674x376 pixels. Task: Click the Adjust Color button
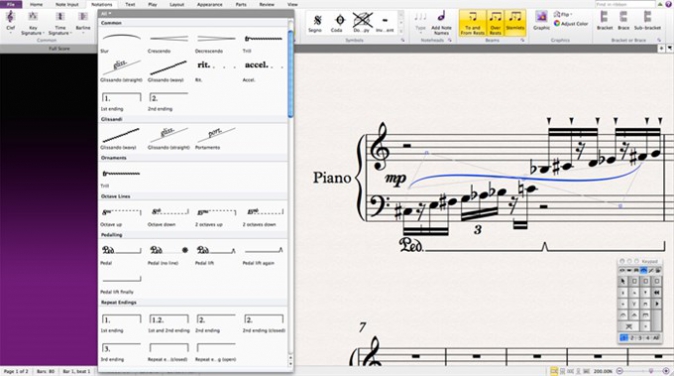pyautogui.click(x=571, y=24)
